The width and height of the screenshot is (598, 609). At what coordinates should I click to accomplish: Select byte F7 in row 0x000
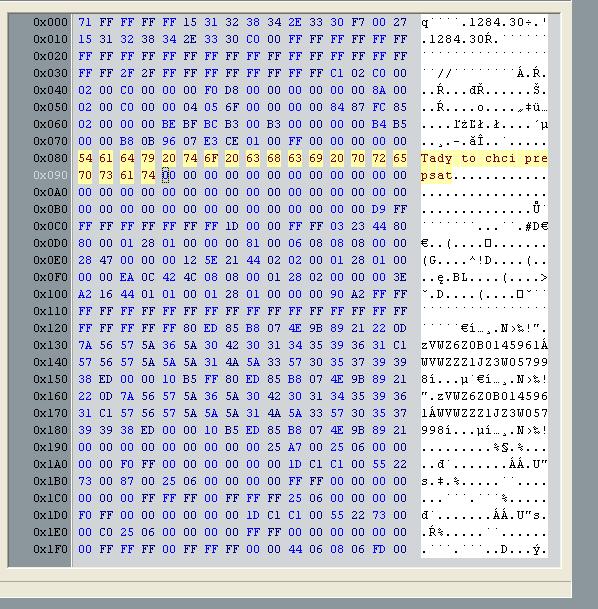(x=358, y=23)
